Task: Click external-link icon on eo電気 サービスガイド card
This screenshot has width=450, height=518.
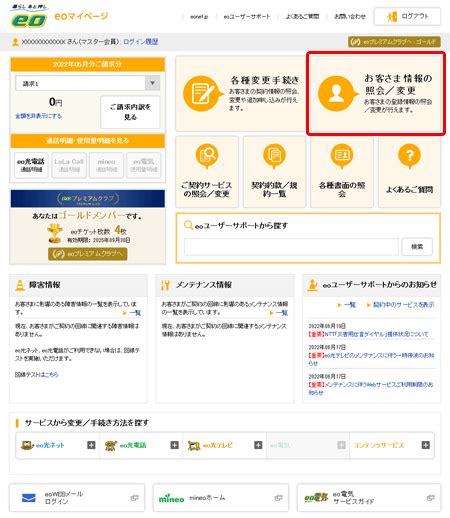Action: point(431,498)
